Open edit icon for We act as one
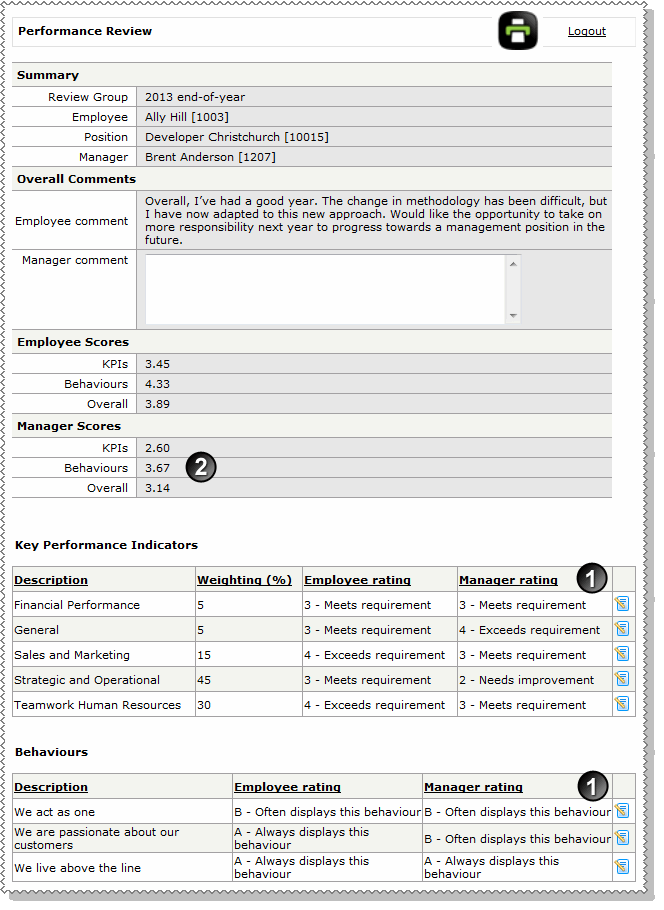 tap(622, 811)
